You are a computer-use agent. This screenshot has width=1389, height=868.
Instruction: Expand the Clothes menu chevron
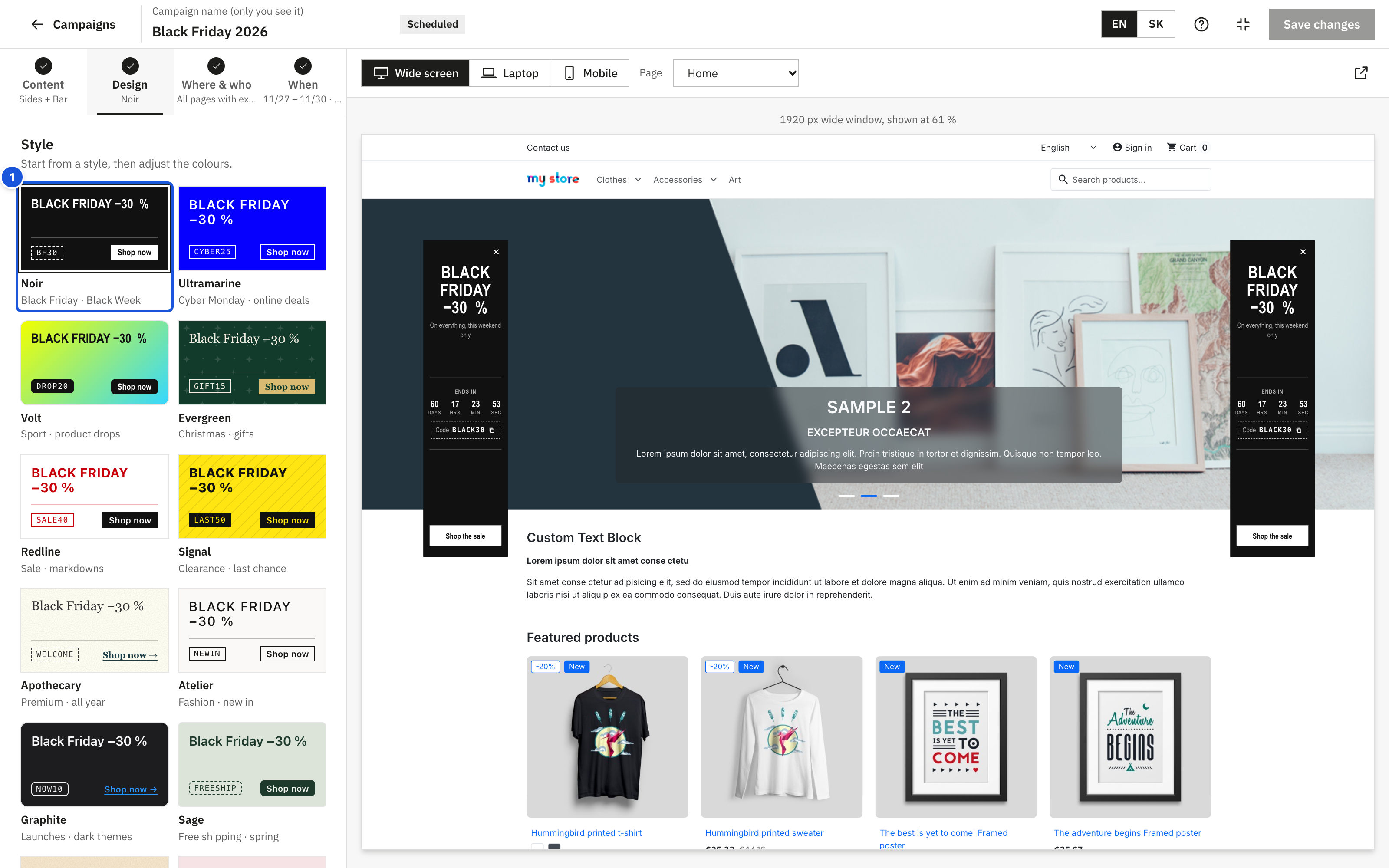coord(638,180)
